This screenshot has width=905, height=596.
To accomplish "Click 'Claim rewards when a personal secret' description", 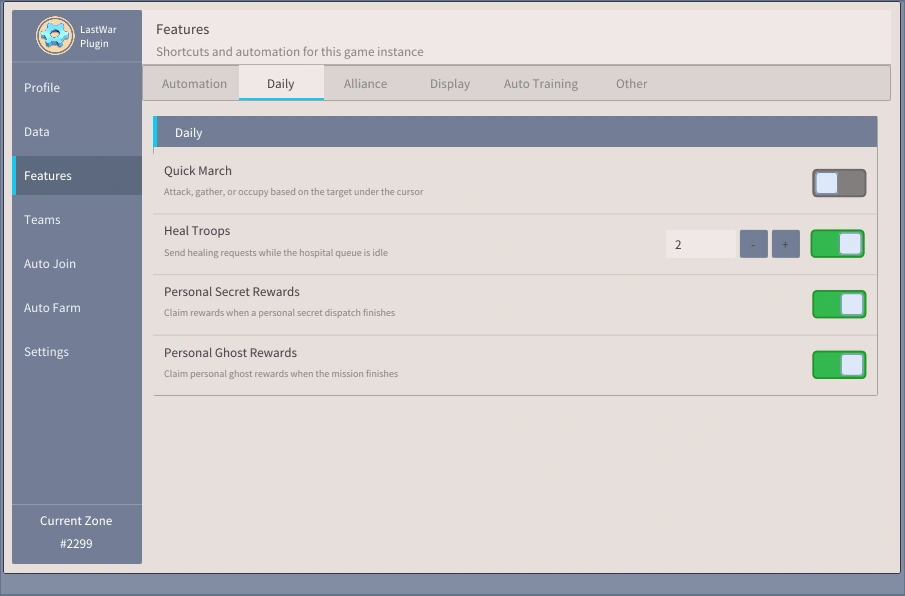I will (279, 313).
